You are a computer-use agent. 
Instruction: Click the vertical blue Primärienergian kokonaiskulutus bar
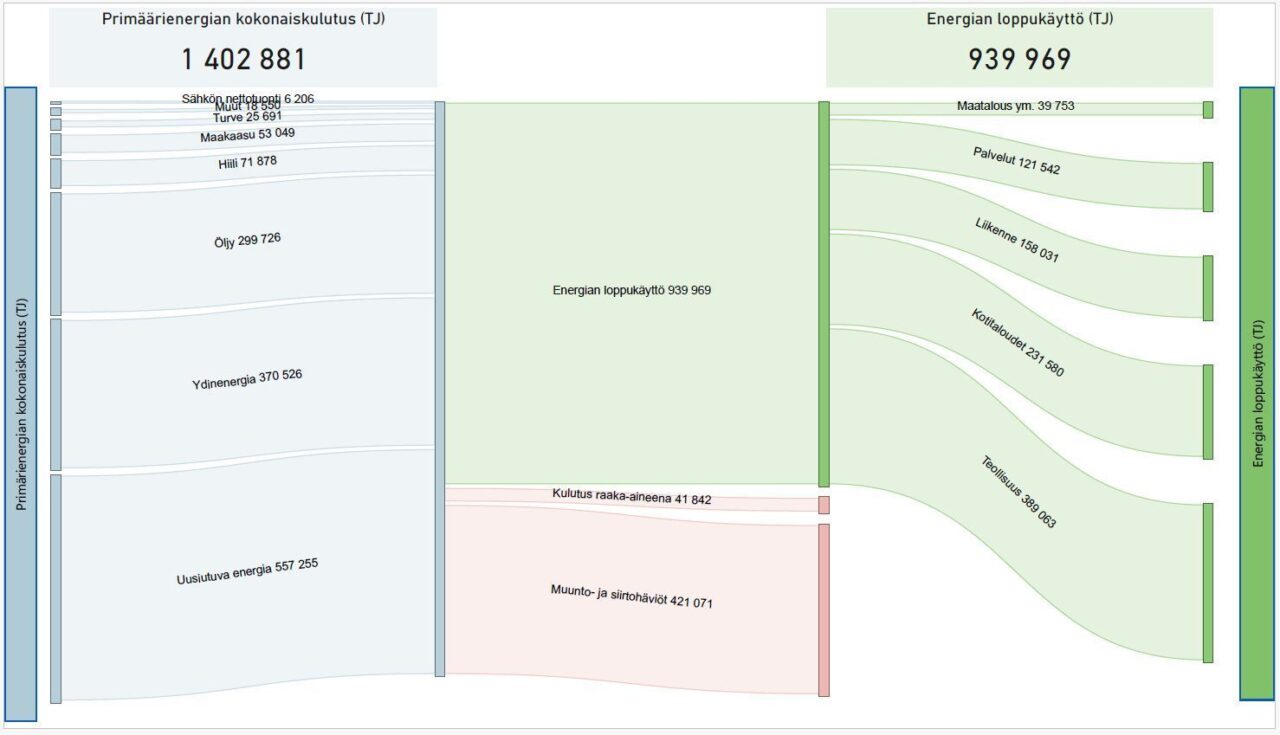(20, 404)
